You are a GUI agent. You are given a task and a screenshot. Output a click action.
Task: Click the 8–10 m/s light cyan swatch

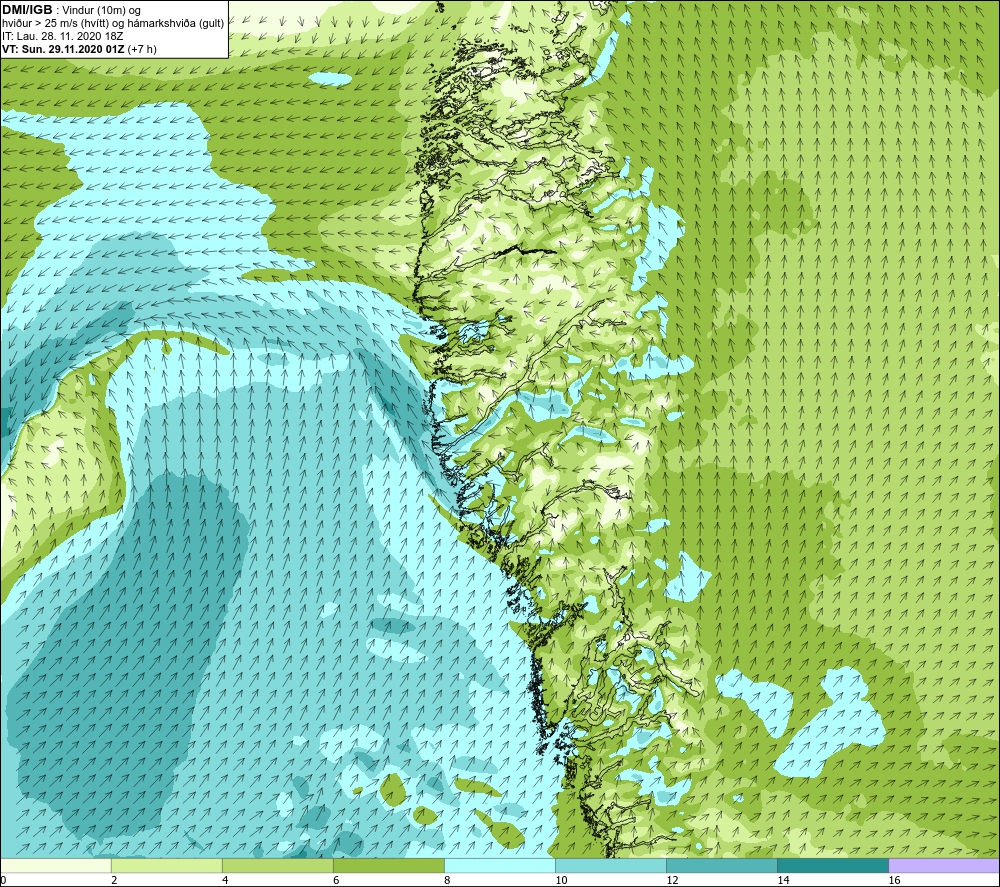pyautogui.click(x=500, y=865)
